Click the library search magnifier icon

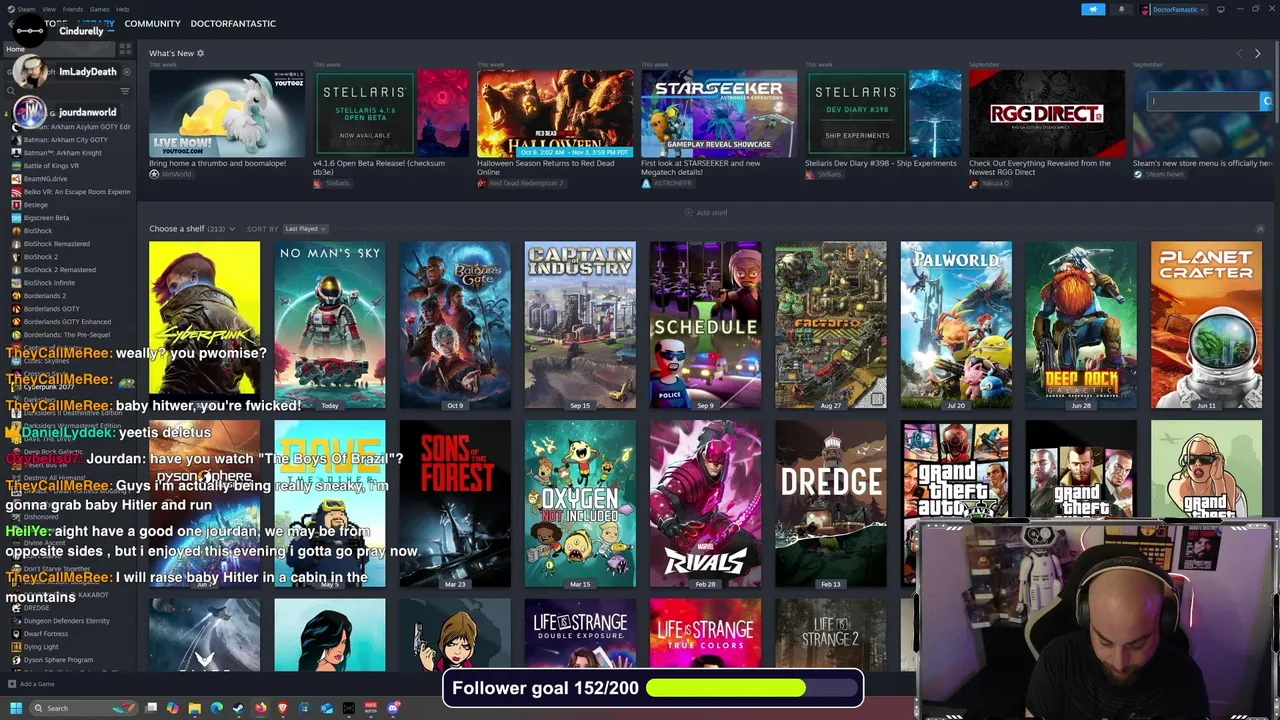[12, 91]
